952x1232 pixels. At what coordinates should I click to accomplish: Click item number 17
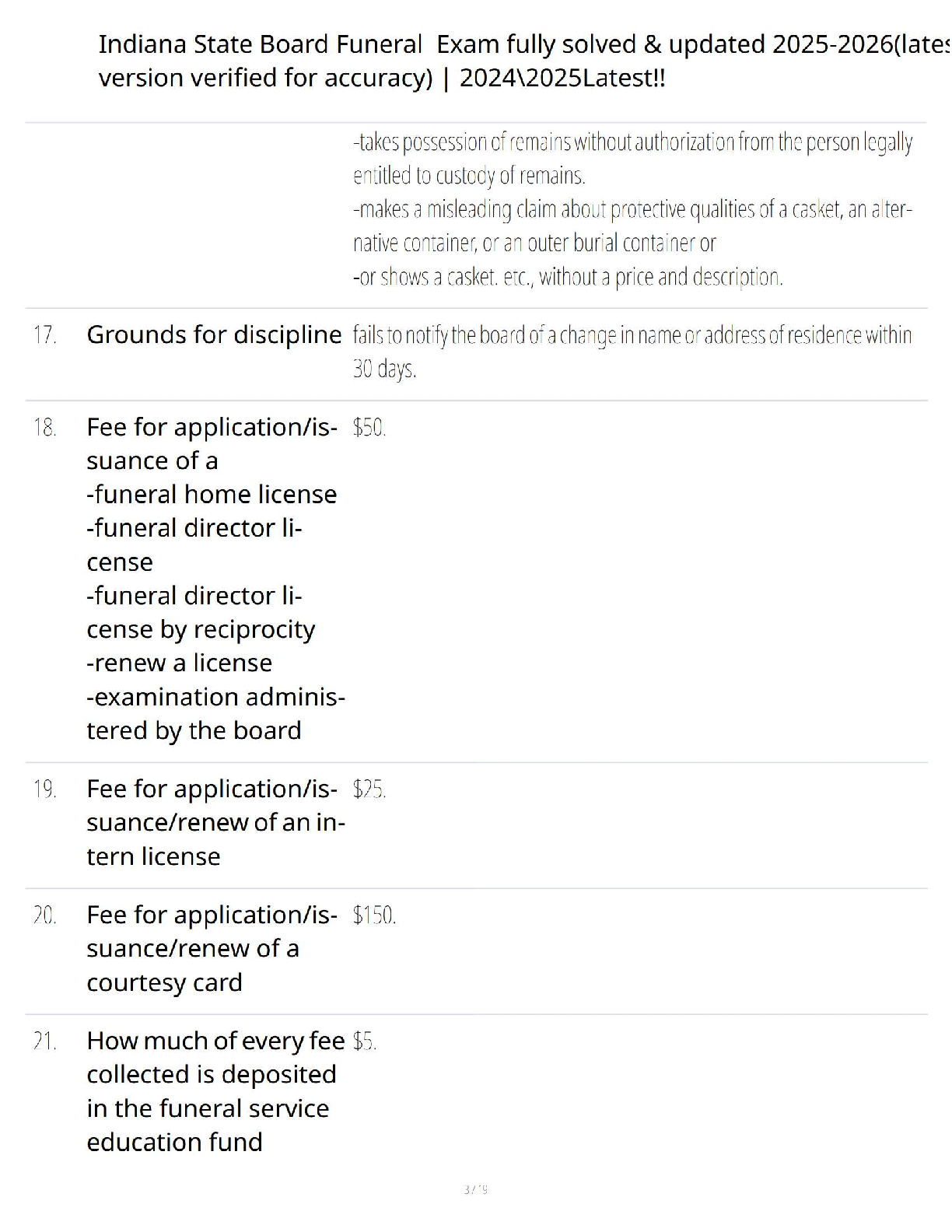pos(45,335)
